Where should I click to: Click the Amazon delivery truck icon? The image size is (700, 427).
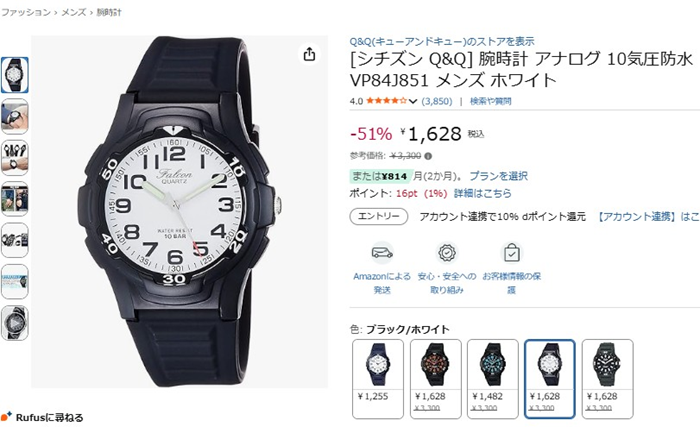pyautogui.click(x=382, y=253)
